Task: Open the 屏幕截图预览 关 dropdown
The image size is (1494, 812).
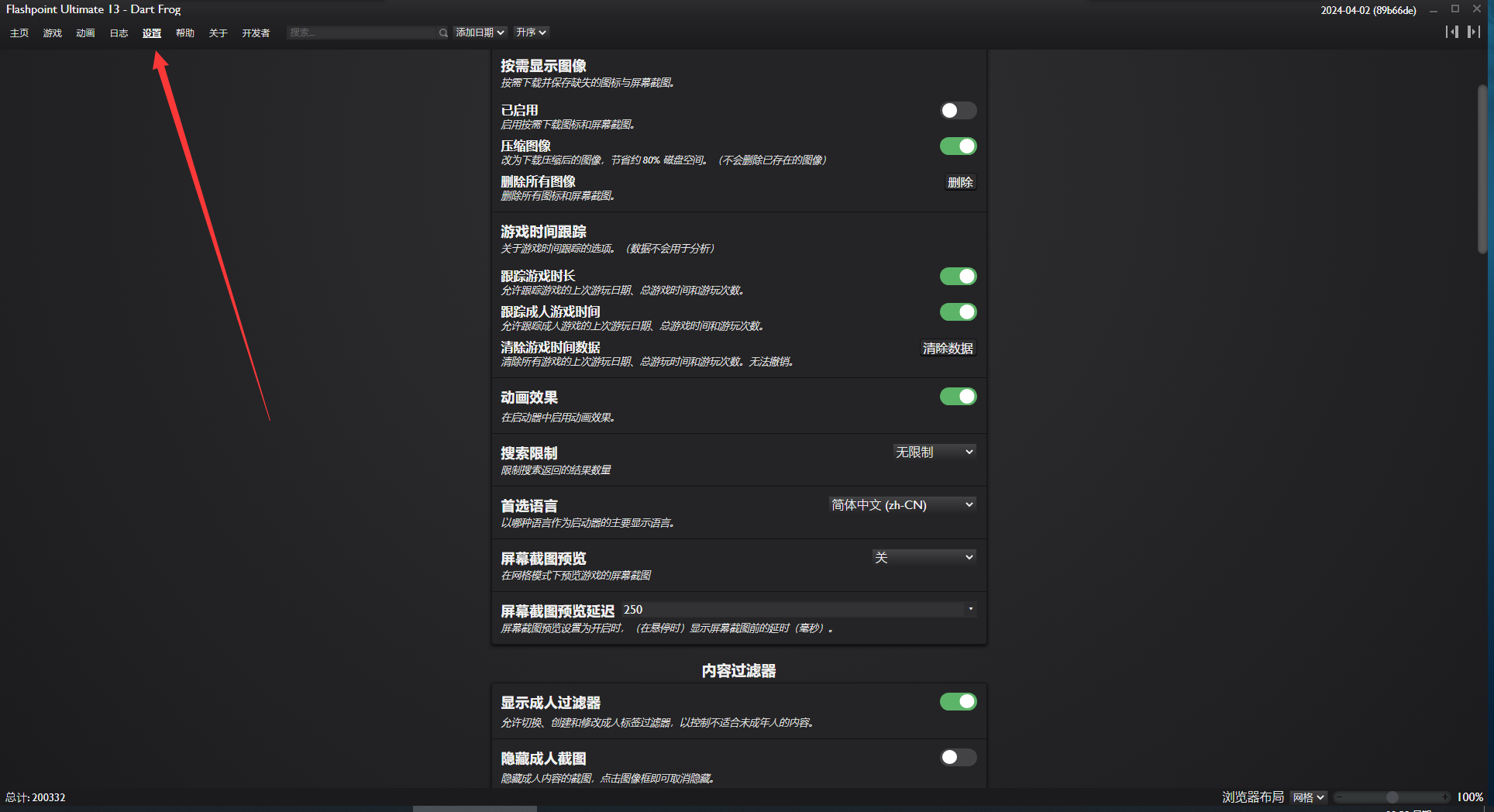Action: (924, 557)
